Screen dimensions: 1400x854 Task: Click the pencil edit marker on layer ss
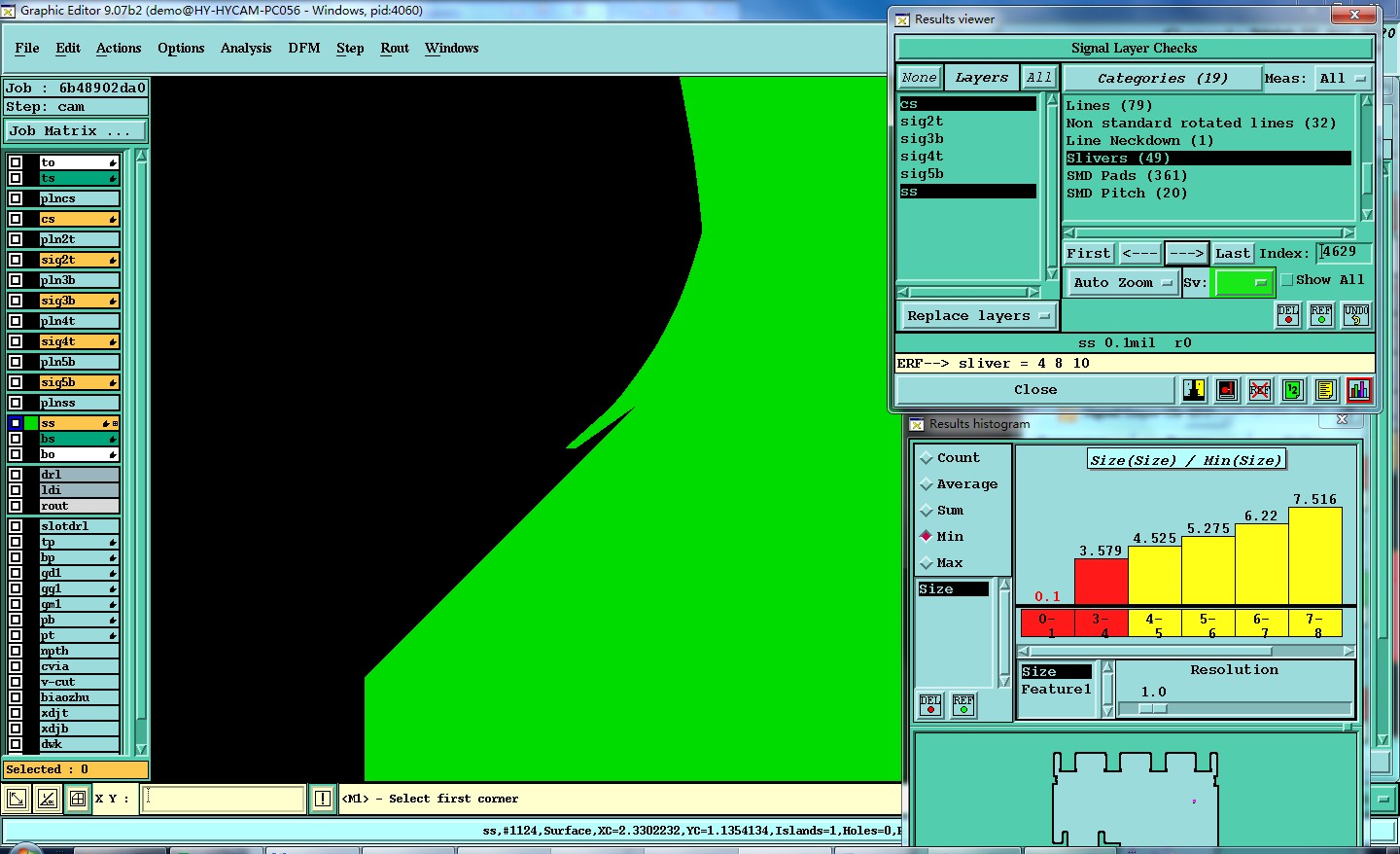[x=107, y=423]
